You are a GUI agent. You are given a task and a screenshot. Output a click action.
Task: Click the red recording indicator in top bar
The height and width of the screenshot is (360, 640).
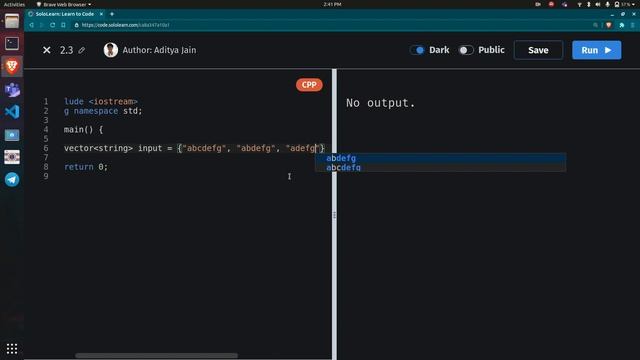[551, 4]
